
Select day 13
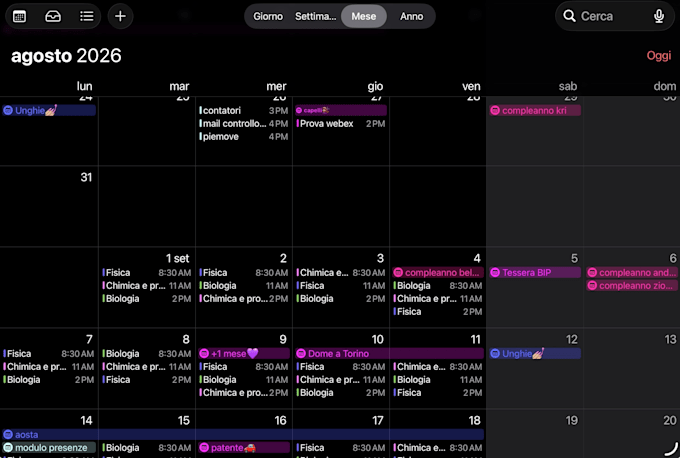[x=670, y=339]
